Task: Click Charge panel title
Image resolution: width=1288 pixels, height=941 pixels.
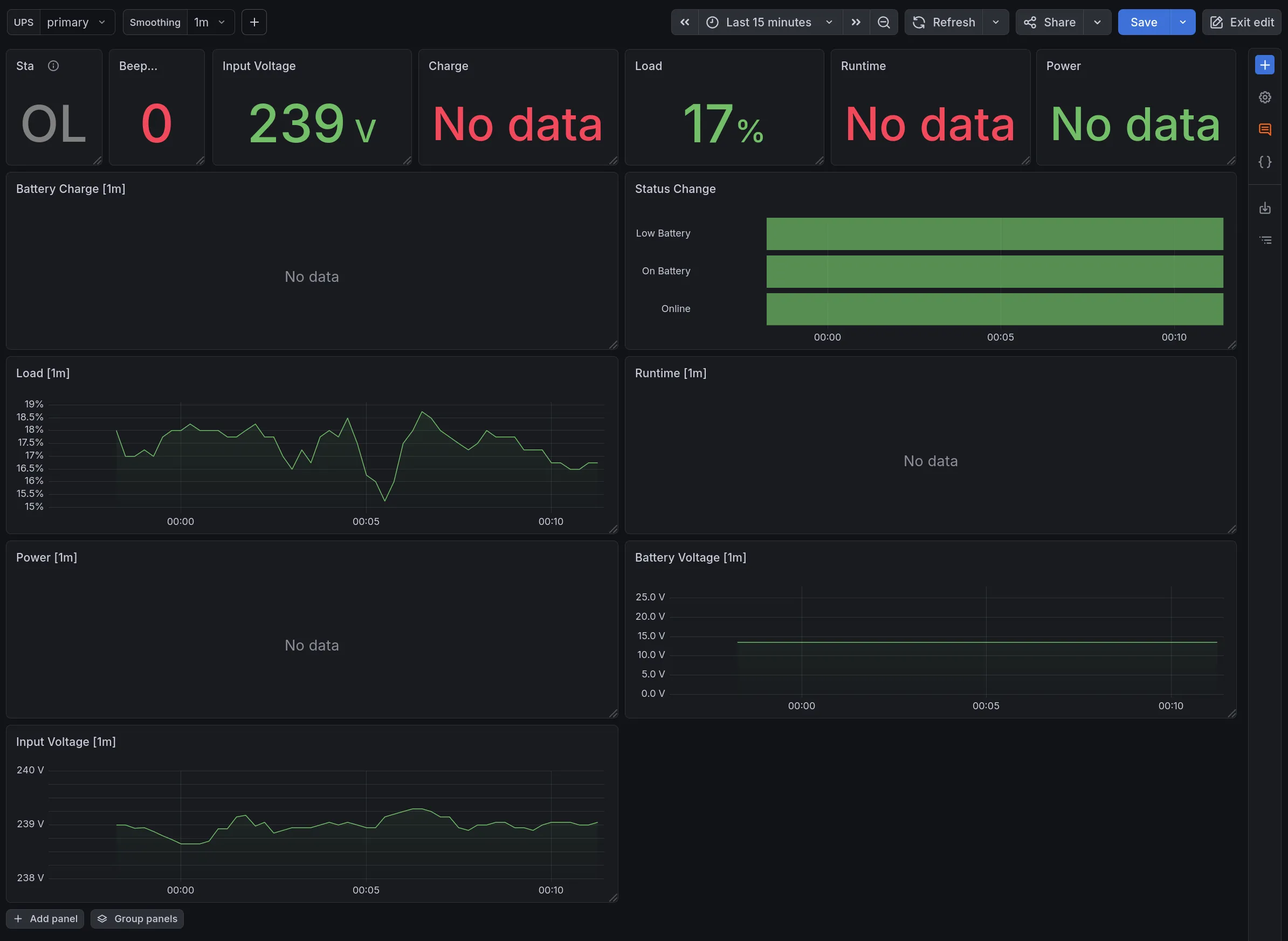Action: tap(447, 66)
